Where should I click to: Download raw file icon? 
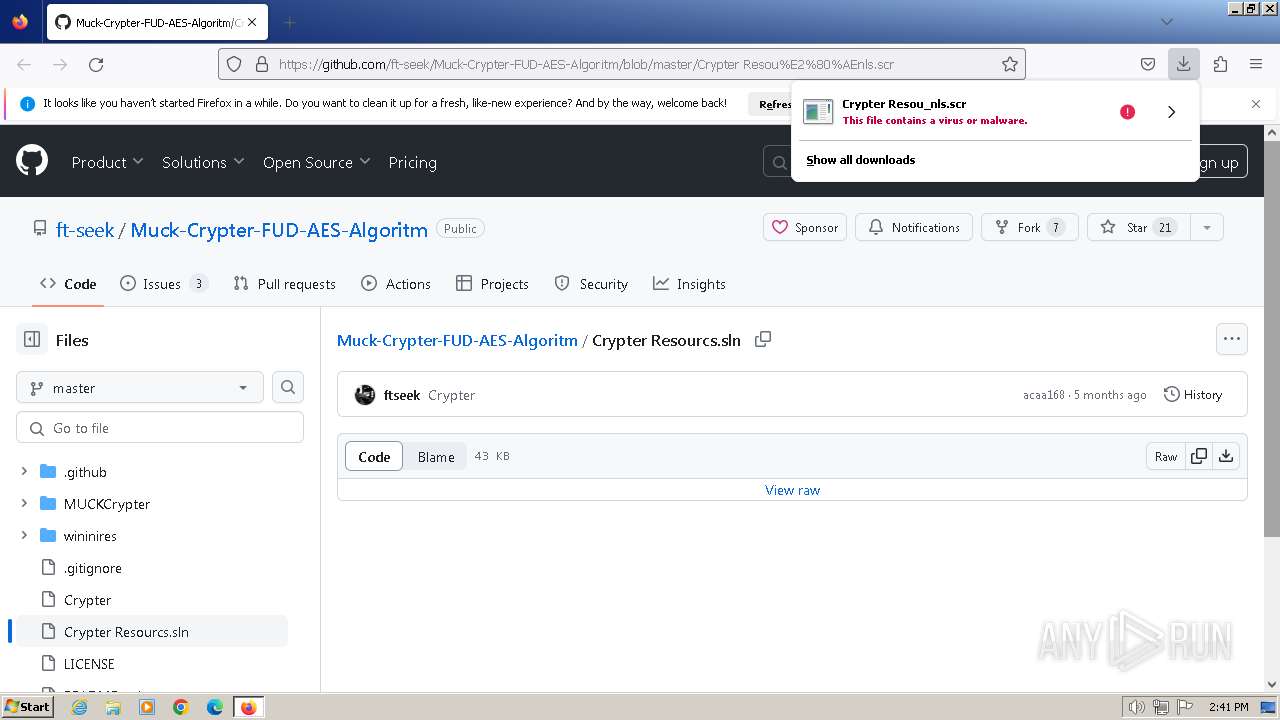click(x=1226, y=456)
